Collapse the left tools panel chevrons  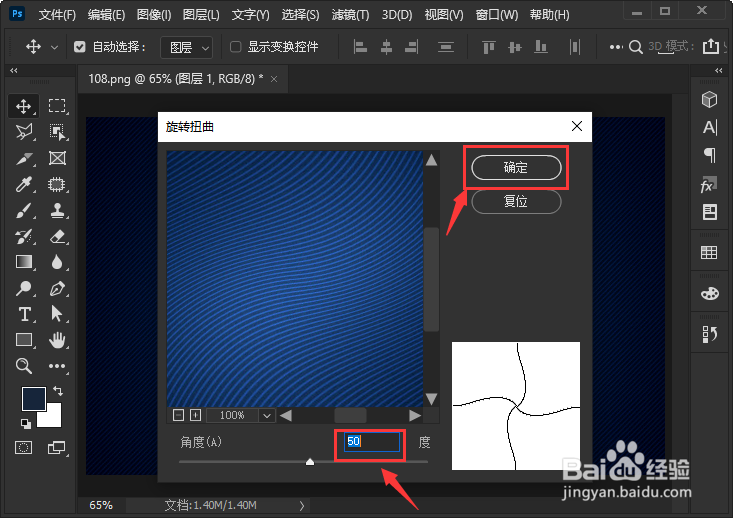tap(14, 71)
